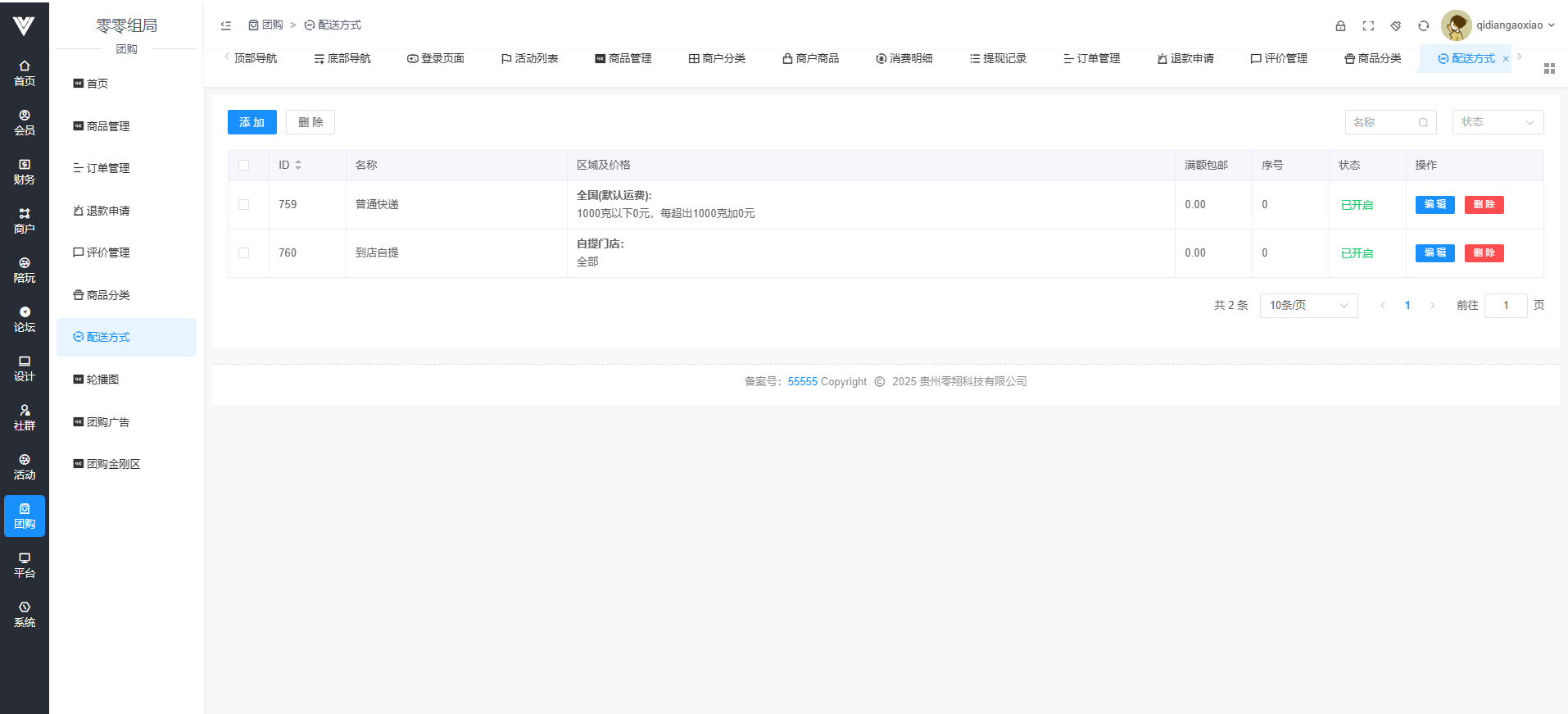
Task: Open 轮播图 in the submenu
Action: pos(102,380)
